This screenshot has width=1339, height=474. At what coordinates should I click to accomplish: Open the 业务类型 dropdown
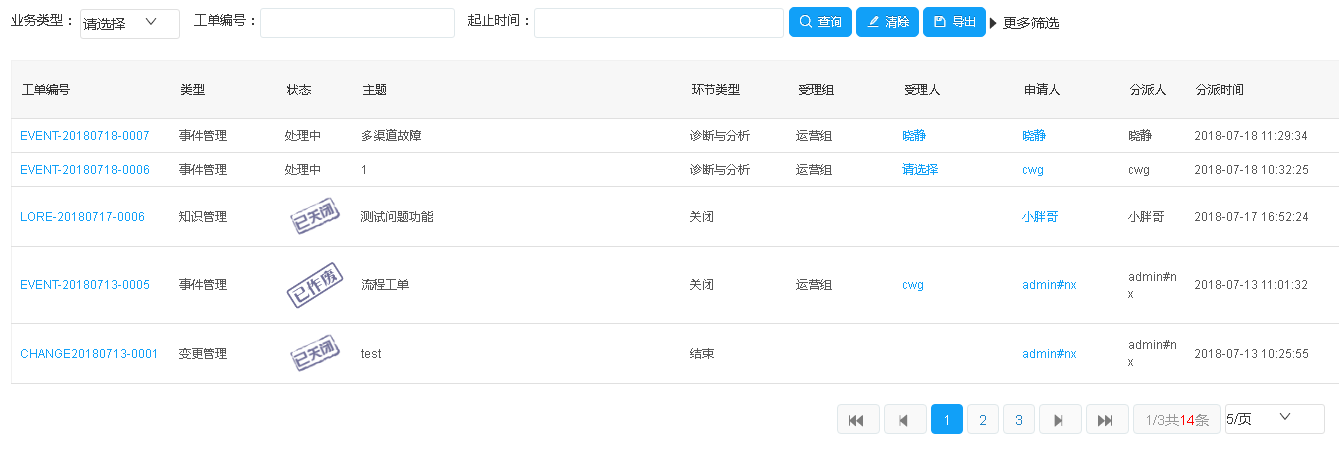pos(130,24)
